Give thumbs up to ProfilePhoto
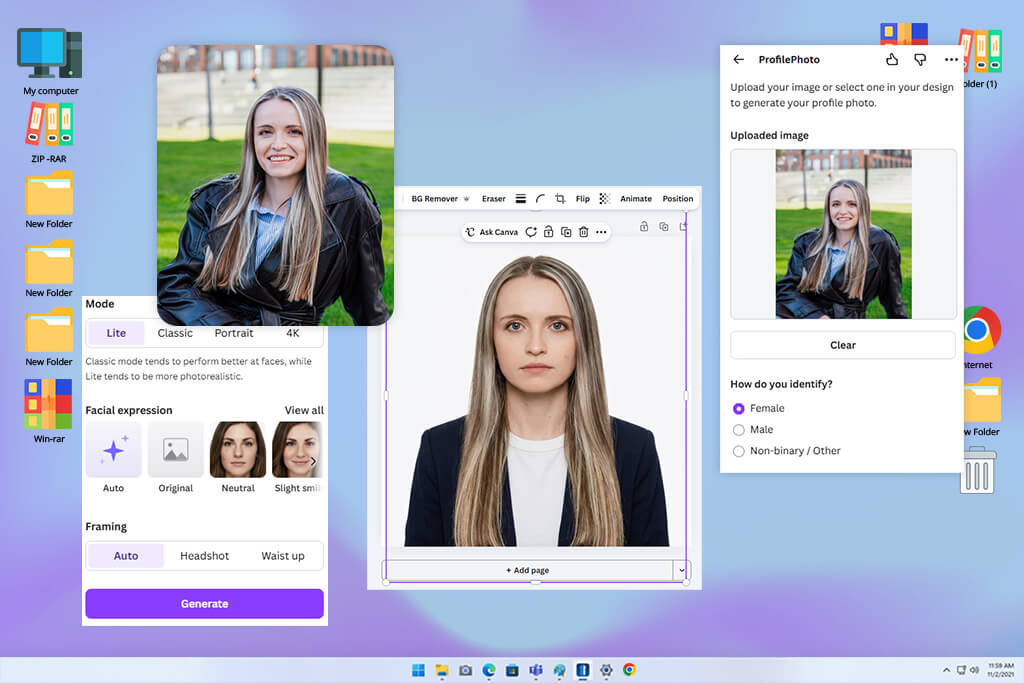The height and width of the screenshot is (683, 1024). click(892, 59)
